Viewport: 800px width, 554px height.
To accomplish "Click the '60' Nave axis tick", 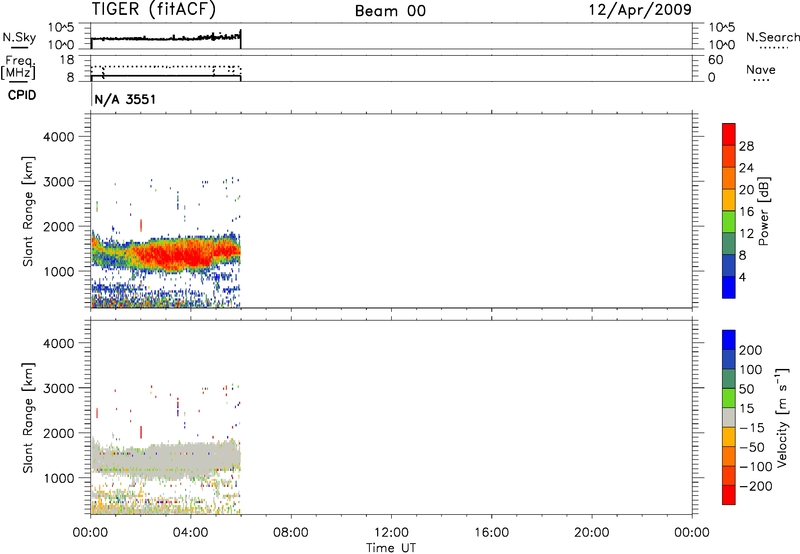I will (x=715, y=60).
